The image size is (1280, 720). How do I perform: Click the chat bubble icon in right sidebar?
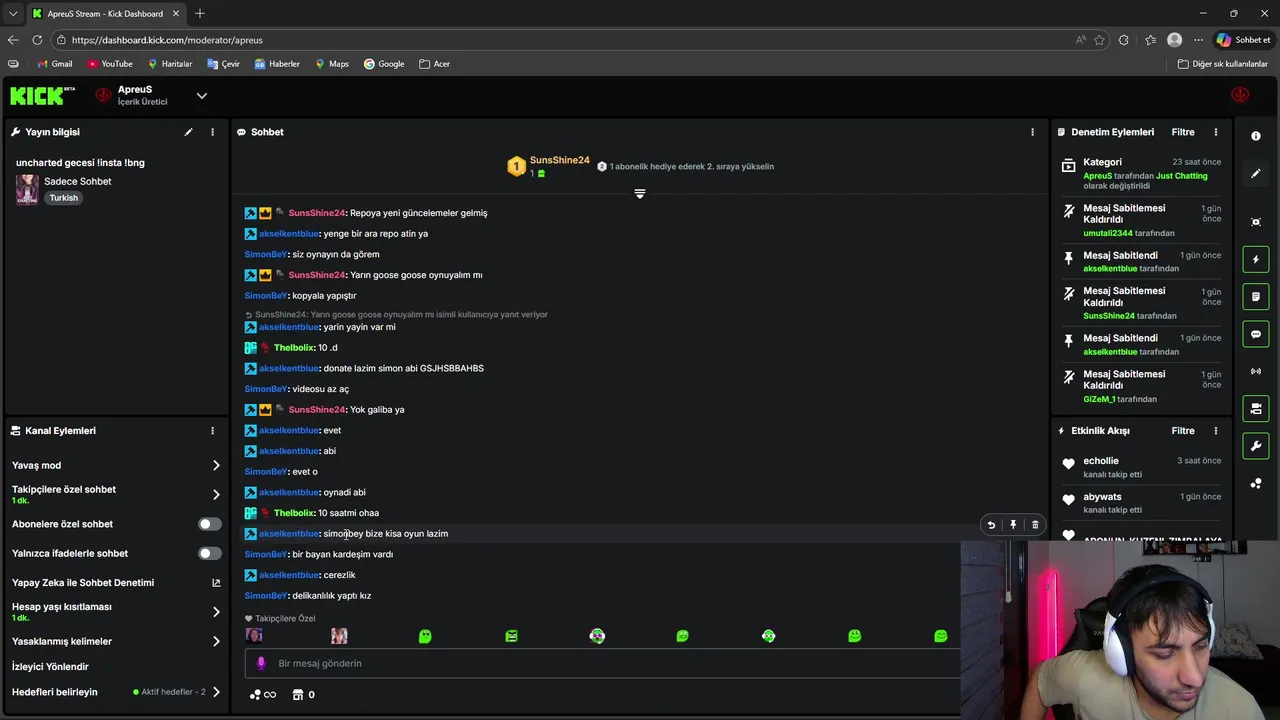pyautogui.click(x=1256, y=334)
